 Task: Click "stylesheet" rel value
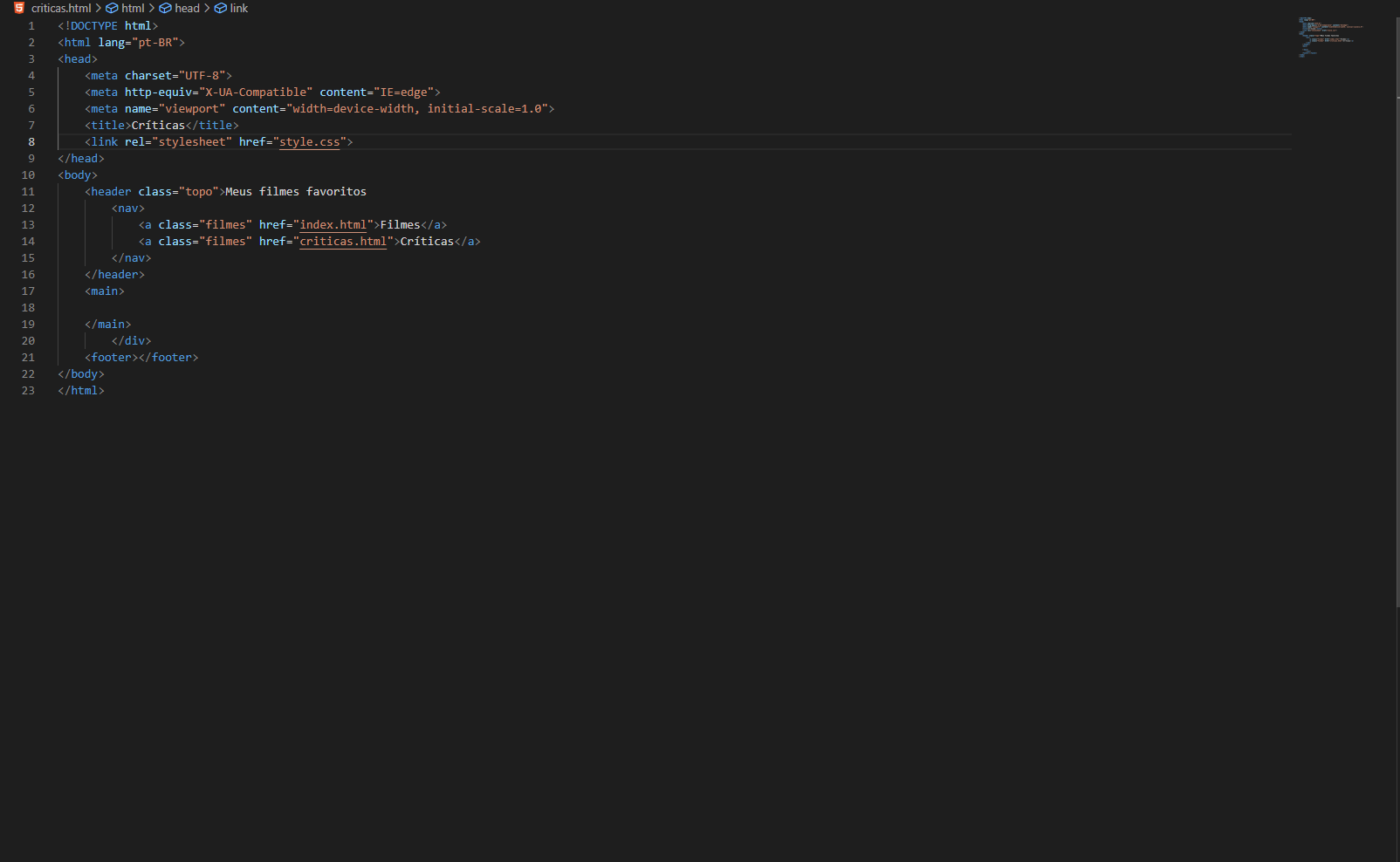click(192, 141)
